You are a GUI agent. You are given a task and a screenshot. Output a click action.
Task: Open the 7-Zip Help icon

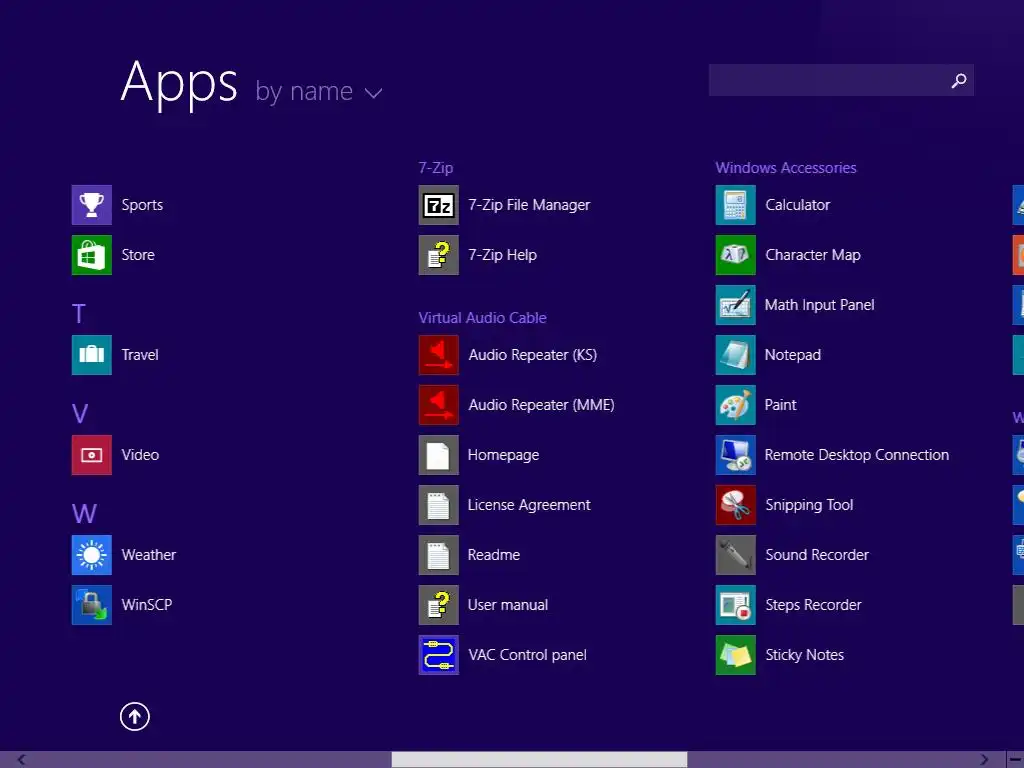coord(438,255)
